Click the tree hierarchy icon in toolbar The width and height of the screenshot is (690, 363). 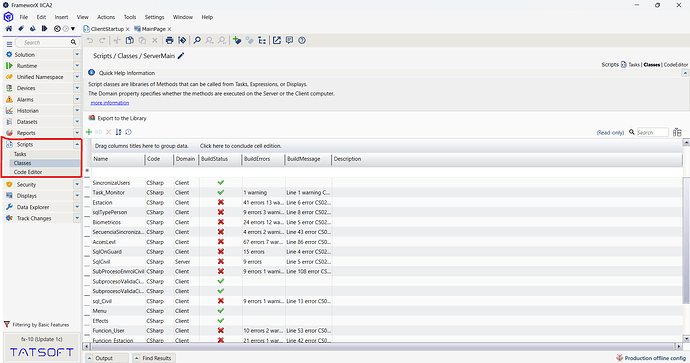(262, 40)
